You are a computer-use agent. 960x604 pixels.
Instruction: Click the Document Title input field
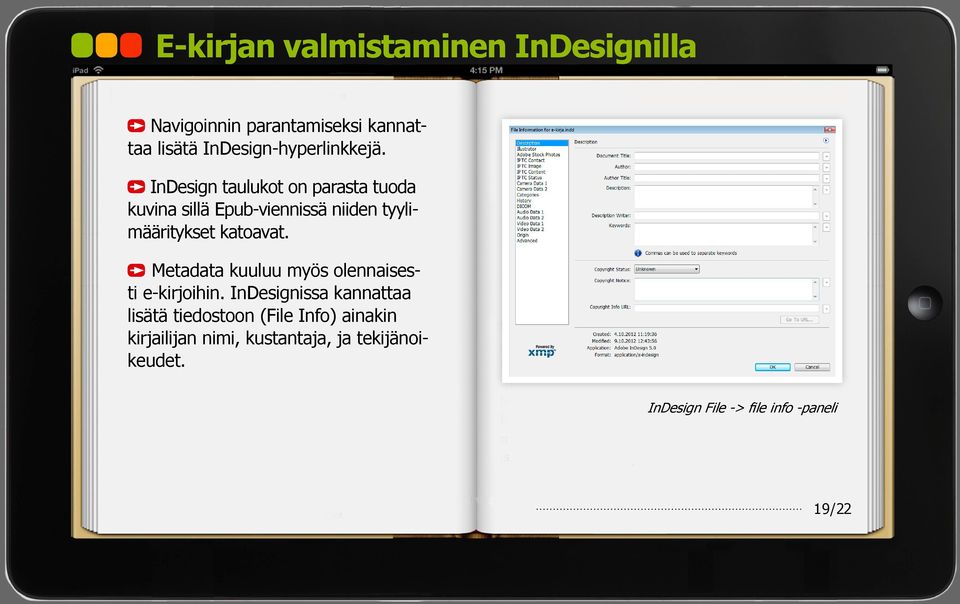[x=726, y=156]
